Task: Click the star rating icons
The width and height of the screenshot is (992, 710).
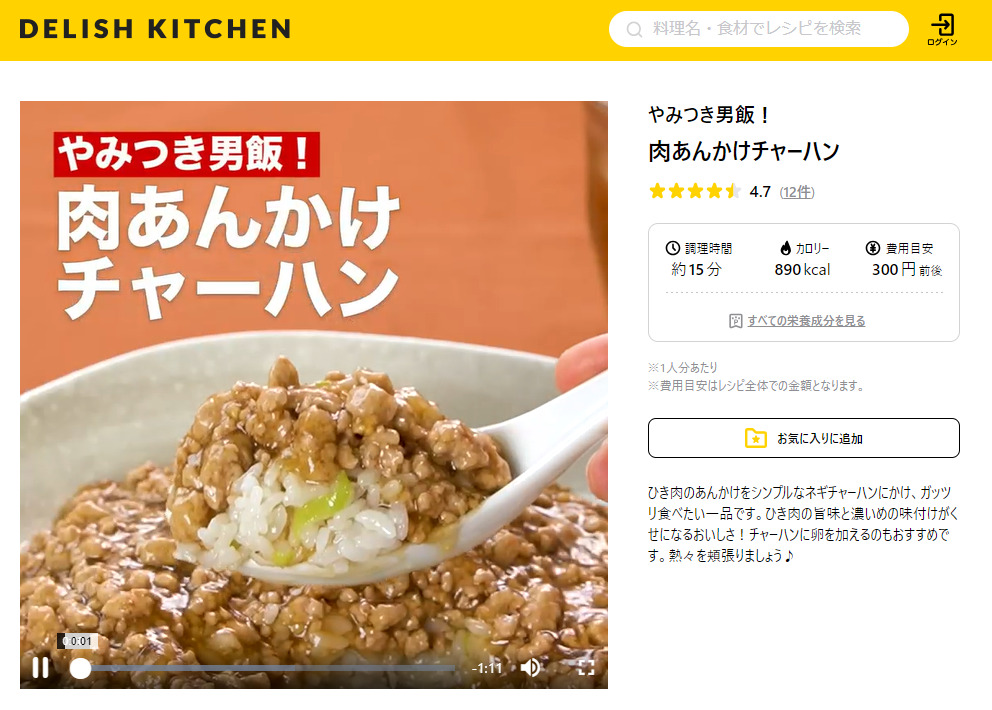Action: [695, 191]
